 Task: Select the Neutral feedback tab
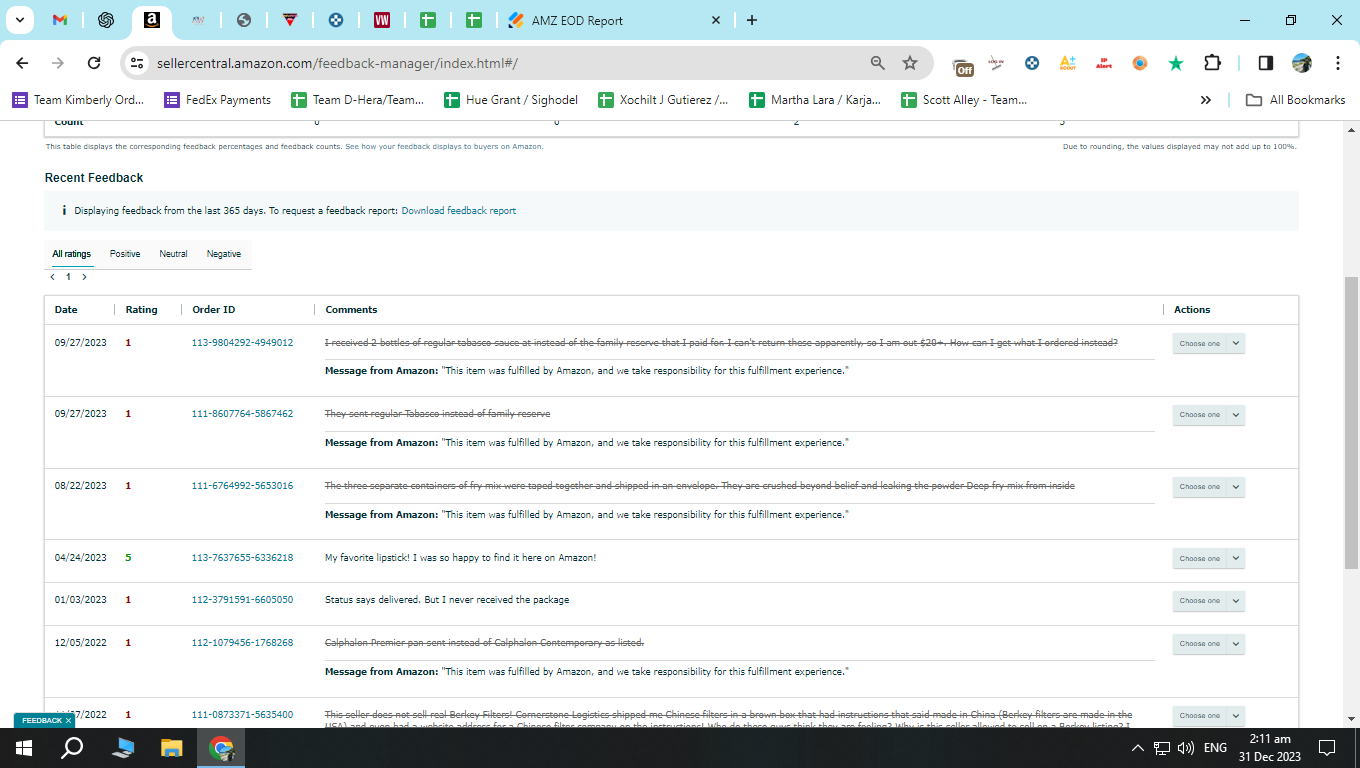click(173, 254)
